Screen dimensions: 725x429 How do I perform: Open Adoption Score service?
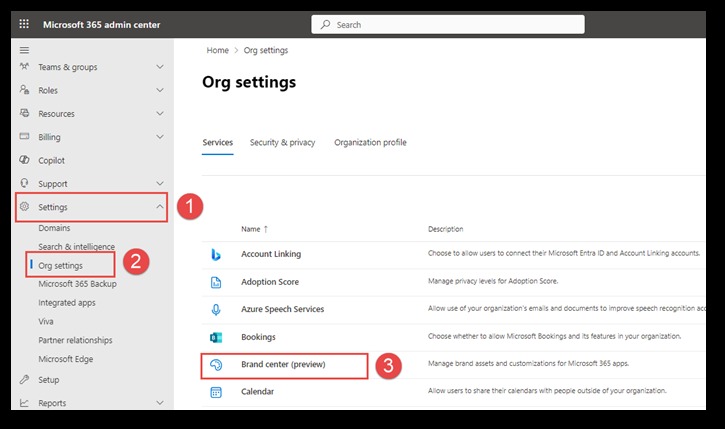point(270,282)
